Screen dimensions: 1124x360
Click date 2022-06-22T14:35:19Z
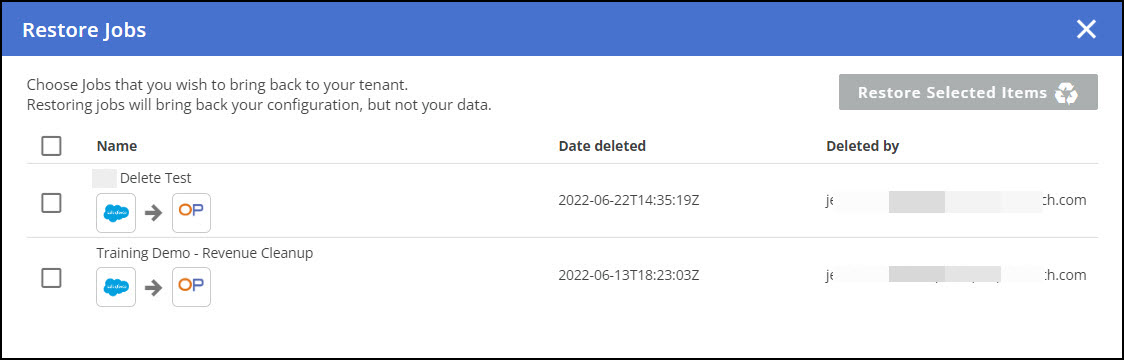(629, 200)
